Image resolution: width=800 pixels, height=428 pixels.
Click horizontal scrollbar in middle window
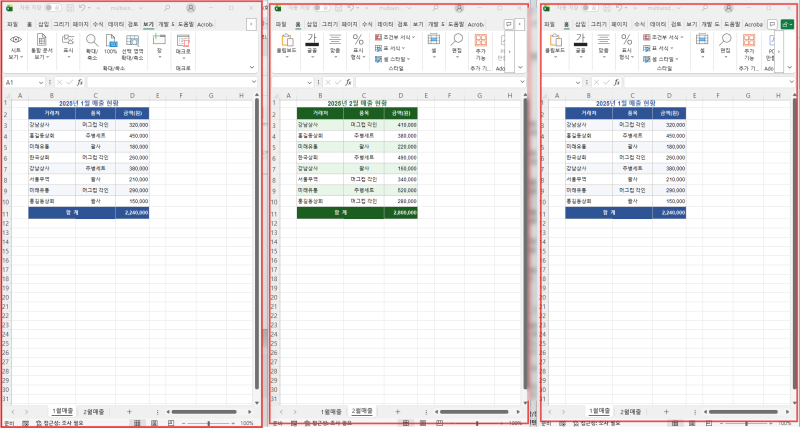click(474, 412)
